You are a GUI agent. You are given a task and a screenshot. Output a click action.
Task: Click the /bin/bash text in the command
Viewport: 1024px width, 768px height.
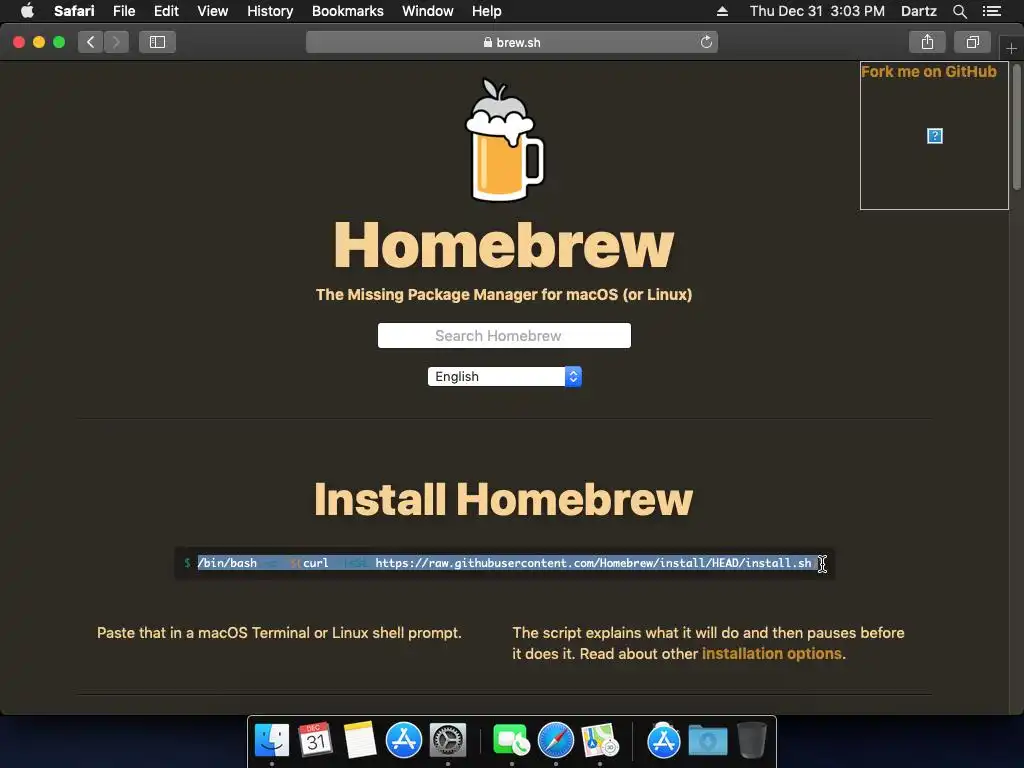[227, 563]
